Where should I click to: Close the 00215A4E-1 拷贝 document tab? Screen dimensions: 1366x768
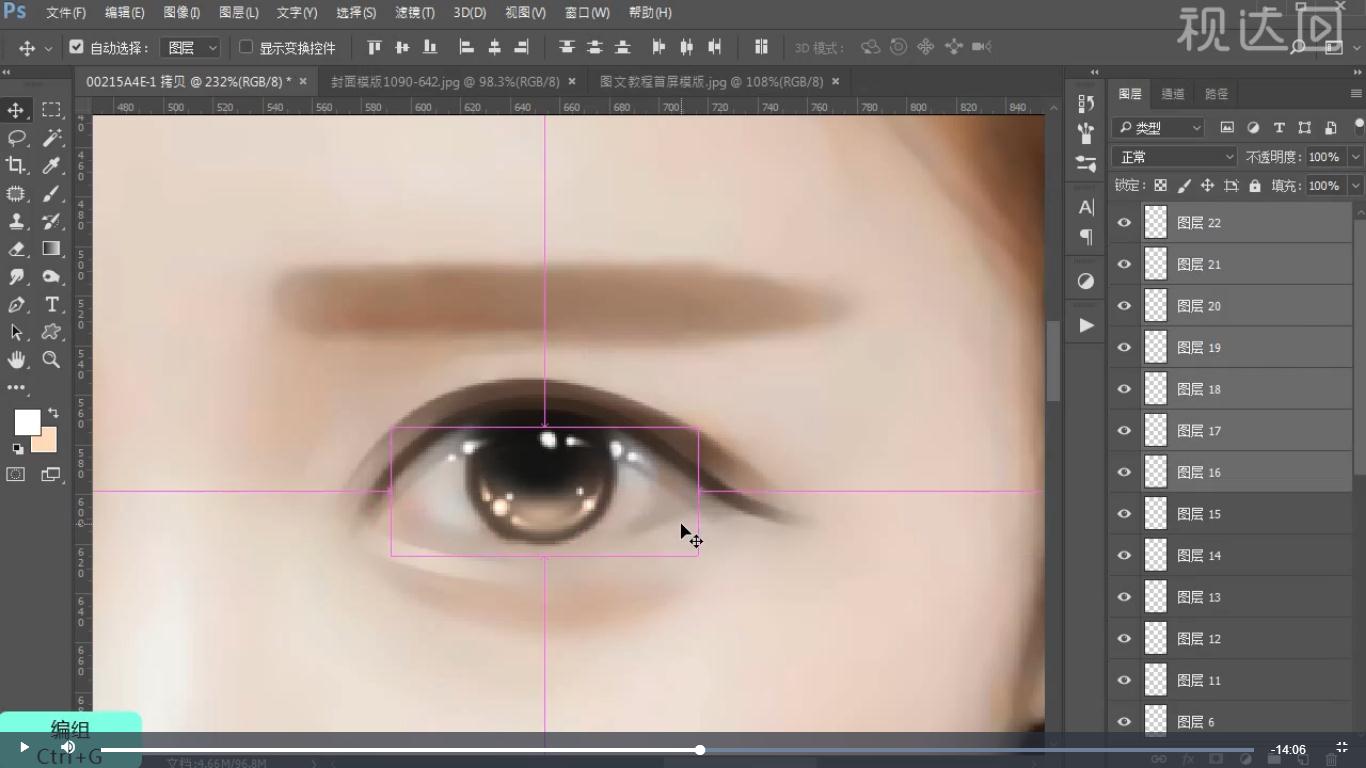[x=302, y=81]
